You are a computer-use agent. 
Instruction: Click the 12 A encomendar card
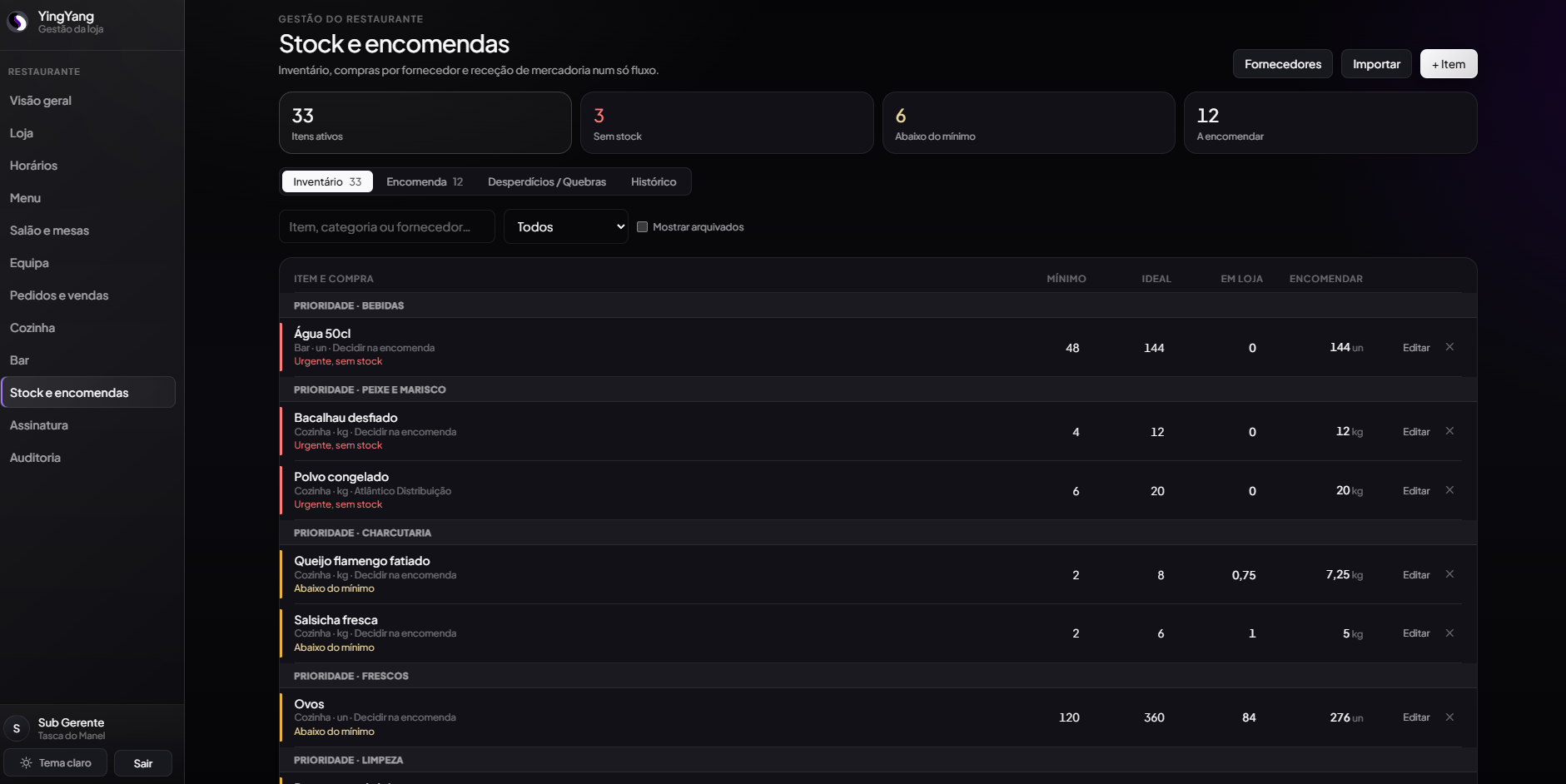(1330, 122)
